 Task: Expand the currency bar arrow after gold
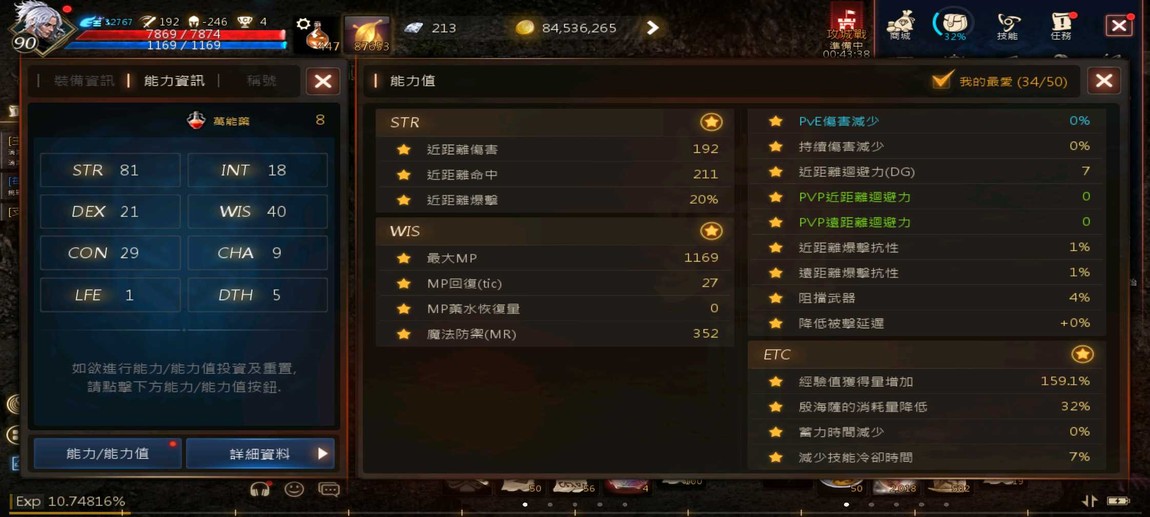(653, 28)
